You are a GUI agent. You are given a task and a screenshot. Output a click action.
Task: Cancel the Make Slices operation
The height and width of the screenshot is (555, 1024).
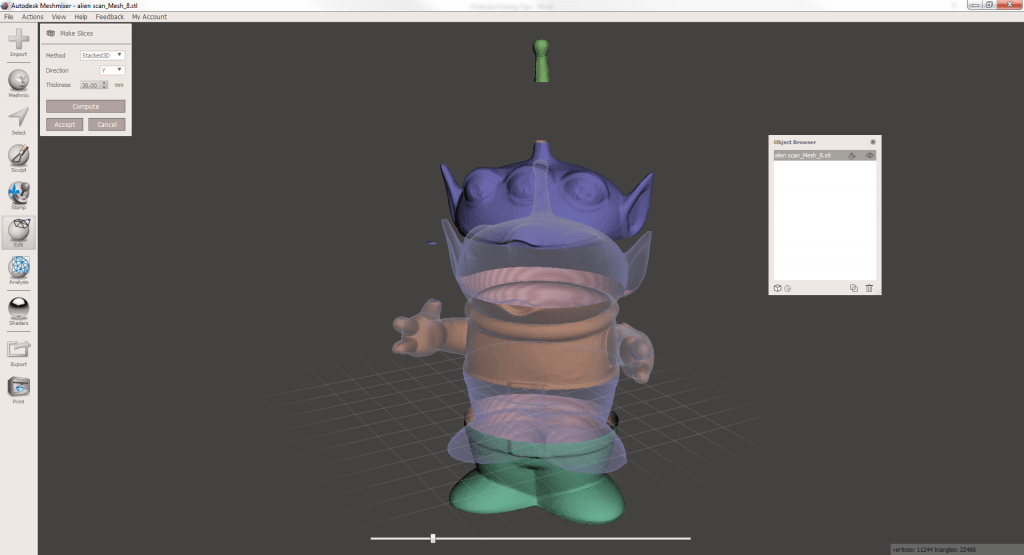pos(107,125)
